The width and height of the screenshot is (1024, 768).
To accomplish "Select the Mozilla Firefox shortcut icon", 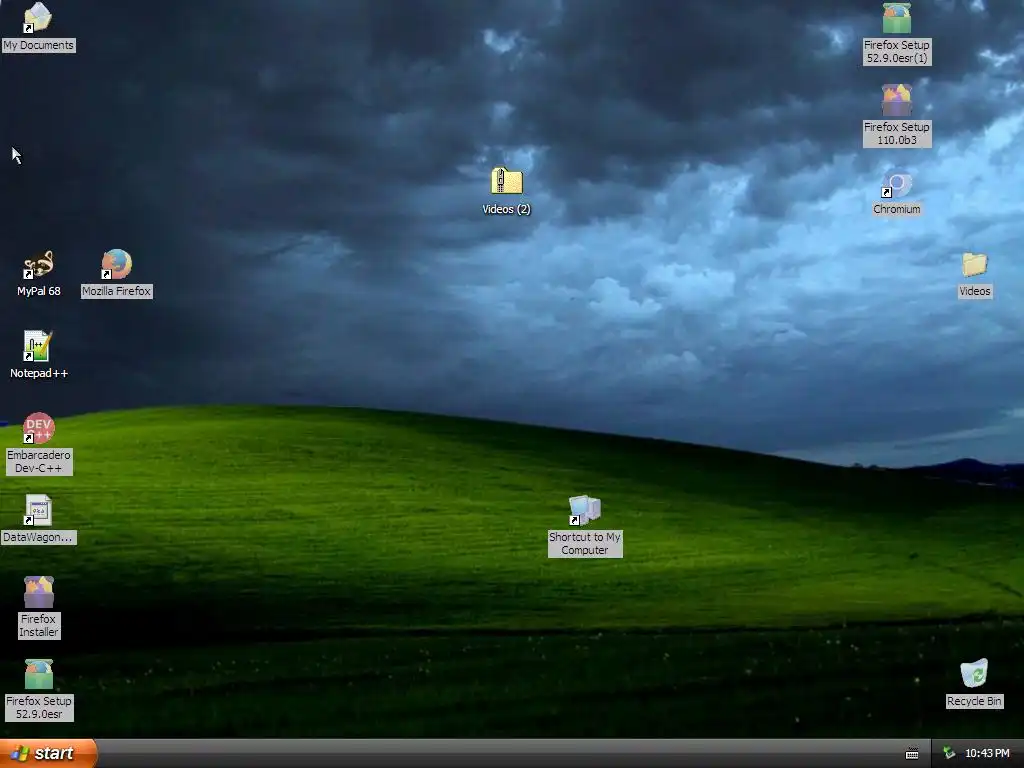I will tap(116, 264).
